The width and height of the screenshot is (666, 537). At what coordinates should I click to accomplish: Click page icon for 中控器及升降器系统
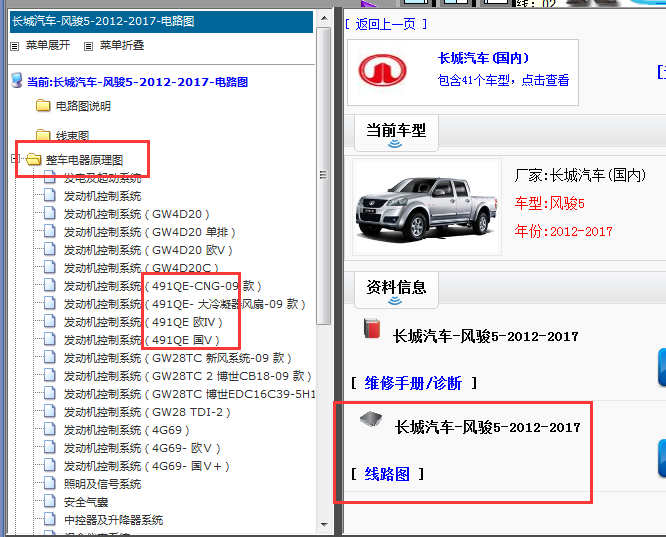point(50,519)
